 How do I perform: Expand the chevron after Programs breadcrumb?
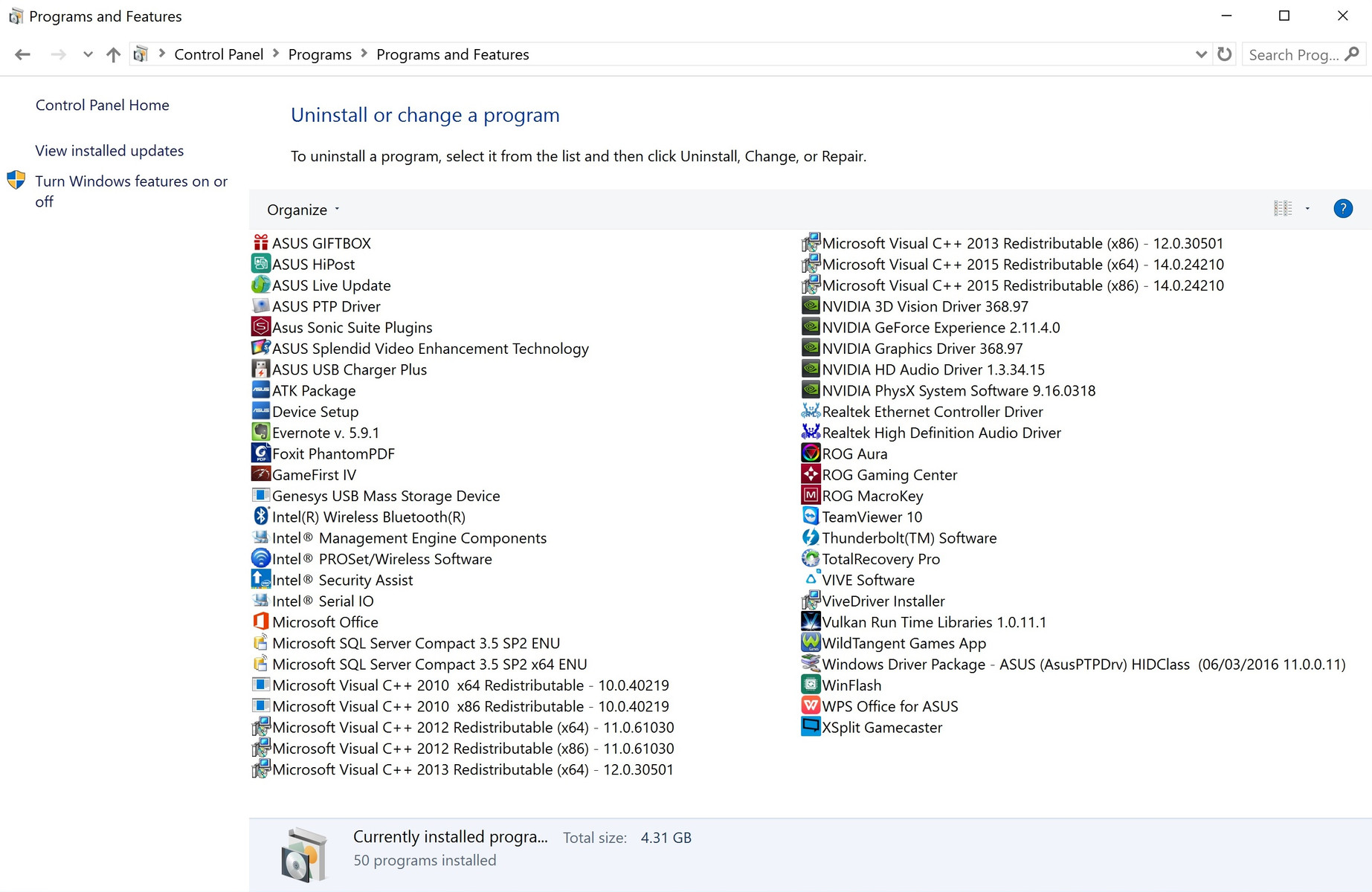coord(364,54)
